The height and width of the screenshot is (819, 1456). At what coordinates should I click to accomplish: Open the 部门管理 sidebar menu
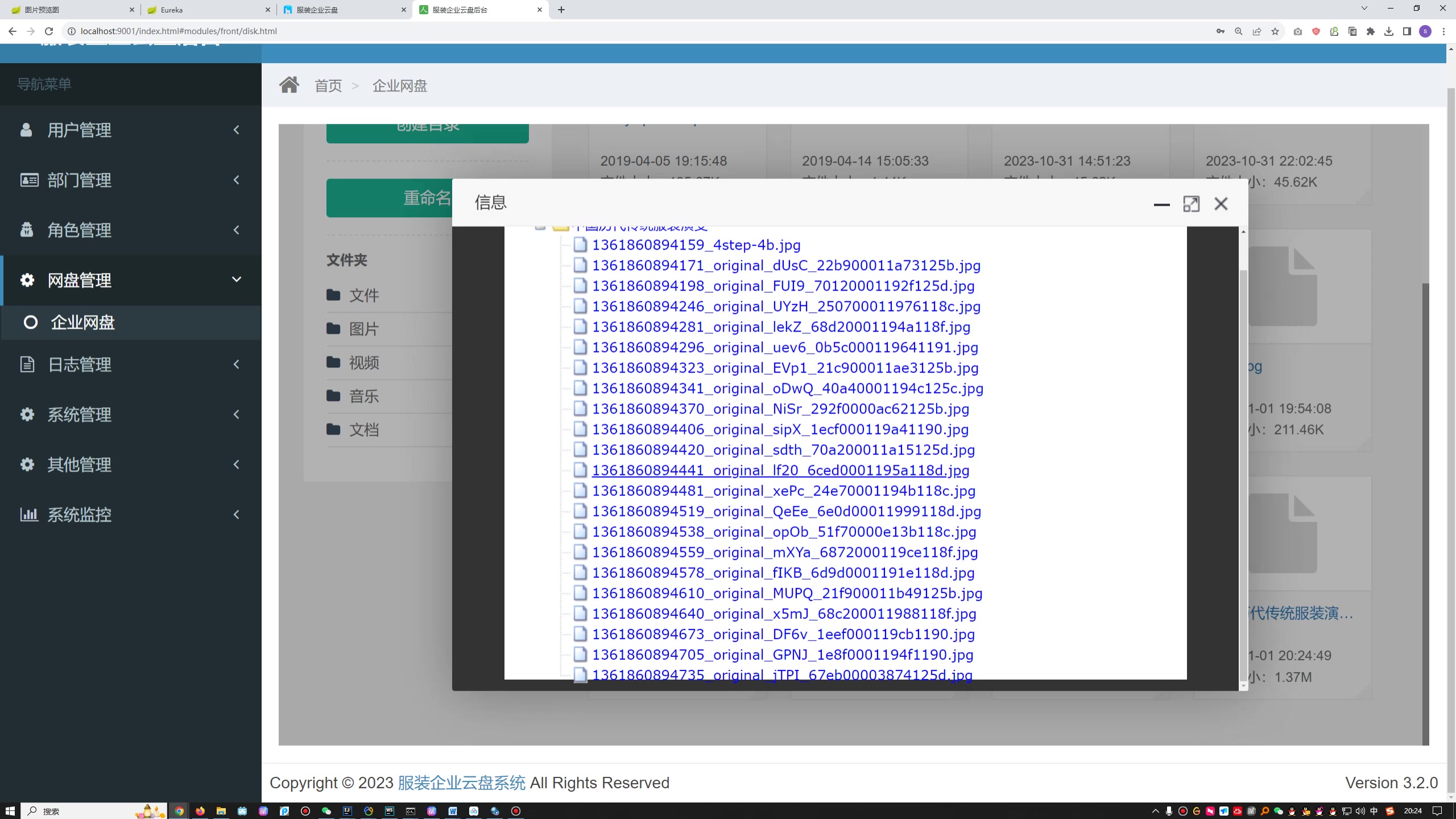[131, 180]
